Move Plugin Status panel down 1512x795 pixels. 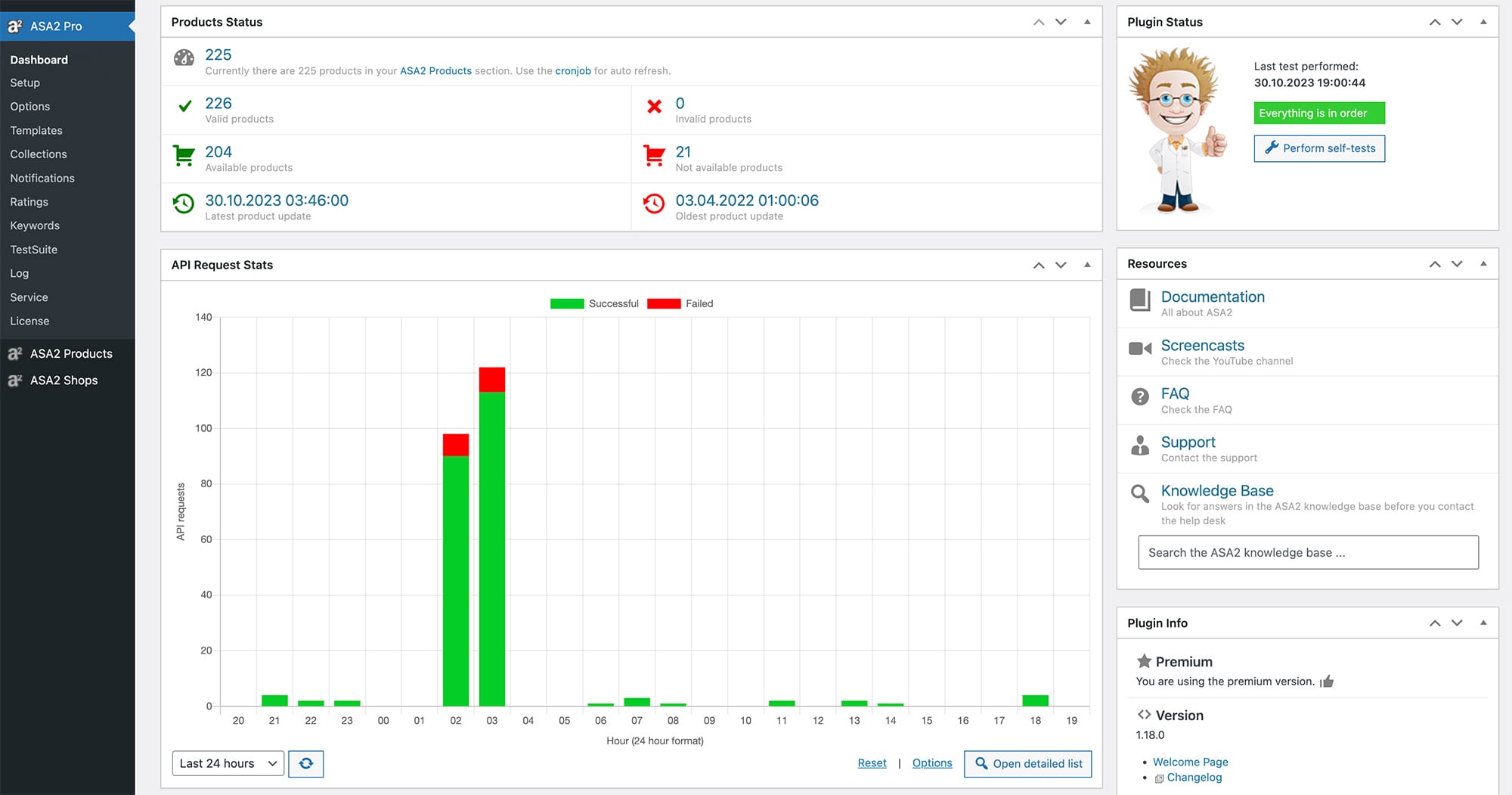coord(1457,22)
